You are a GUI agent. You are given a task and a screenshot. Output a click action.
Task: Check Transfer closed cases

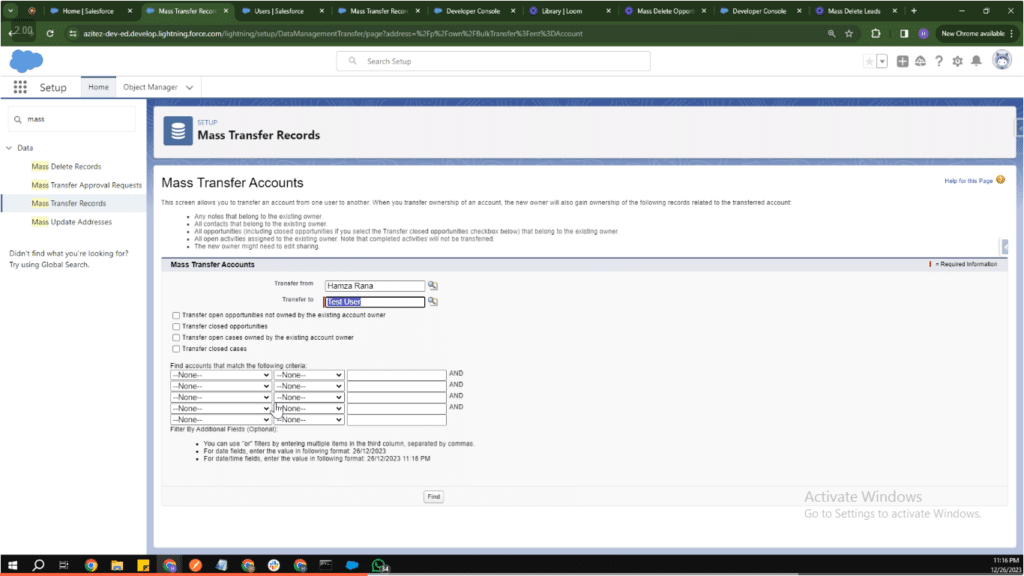(176, 349)
